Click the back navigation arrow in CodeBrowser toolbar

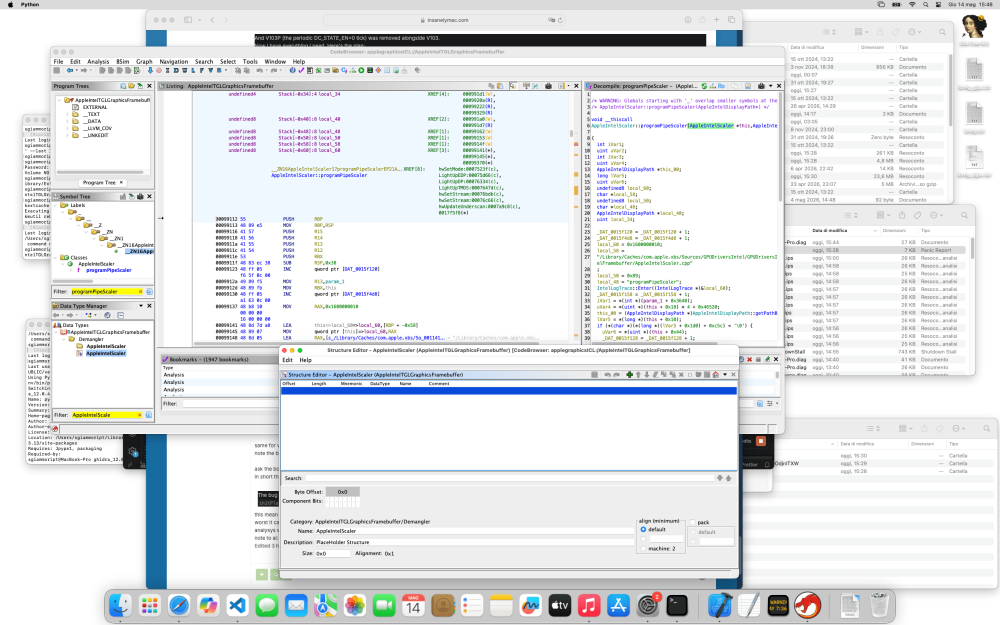click(x=70, y=71)
